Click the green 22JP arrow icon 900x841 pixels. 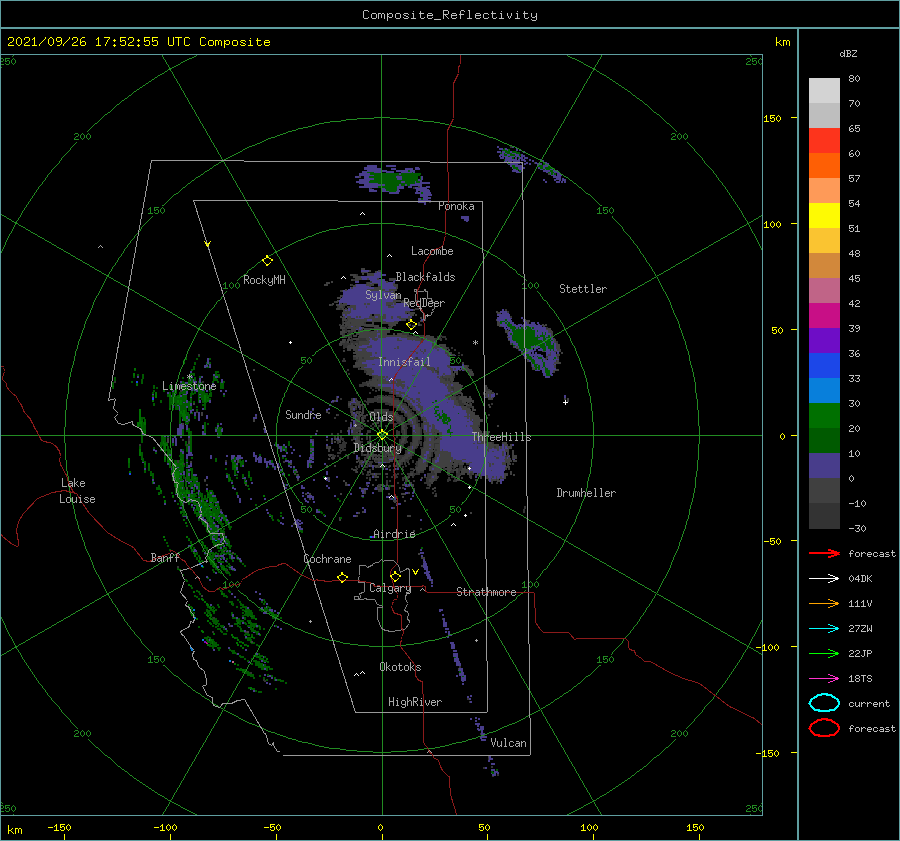824,653
